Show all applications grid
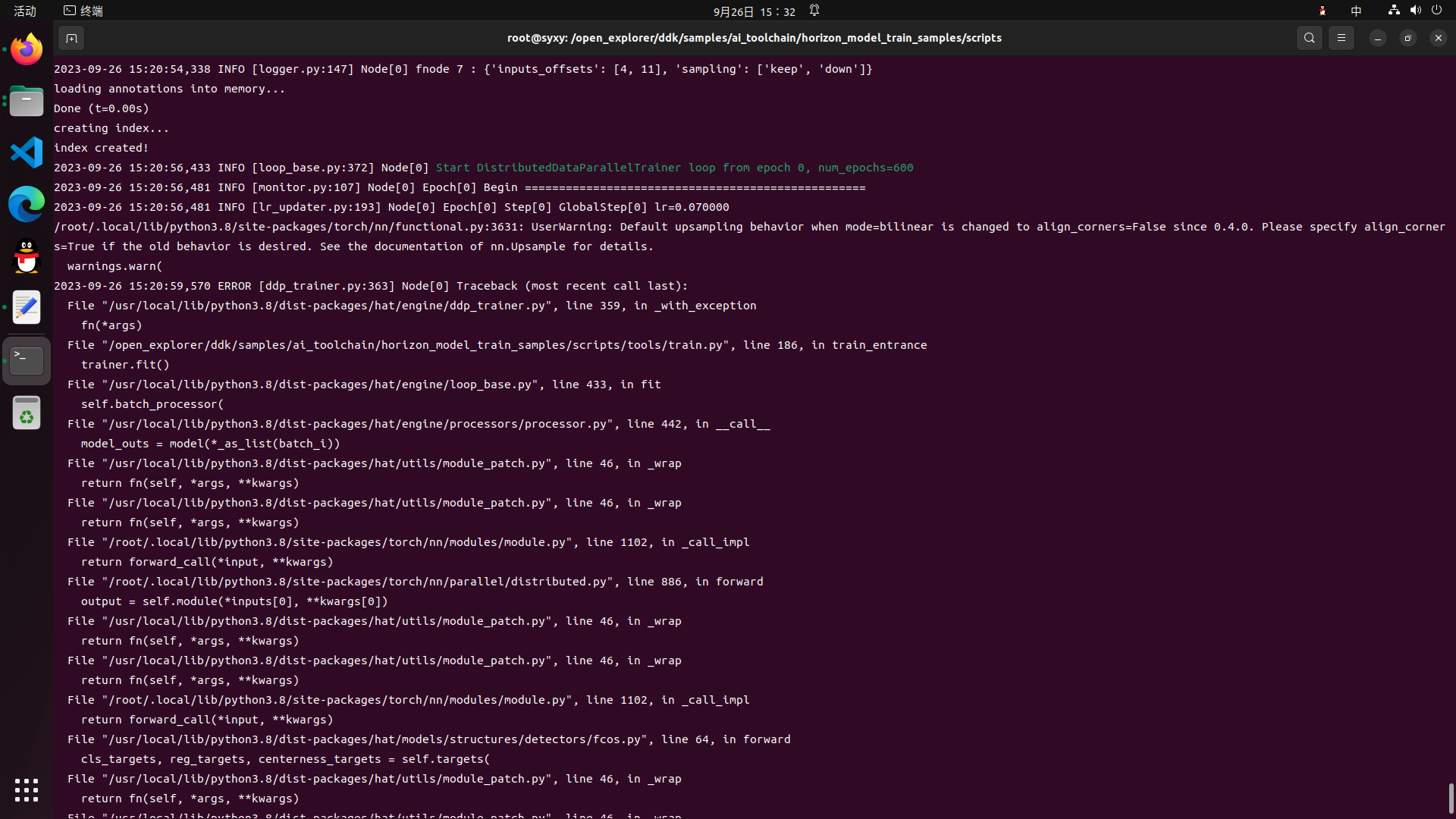This screenshot has height=819, width=1456. tap(27, 789)
